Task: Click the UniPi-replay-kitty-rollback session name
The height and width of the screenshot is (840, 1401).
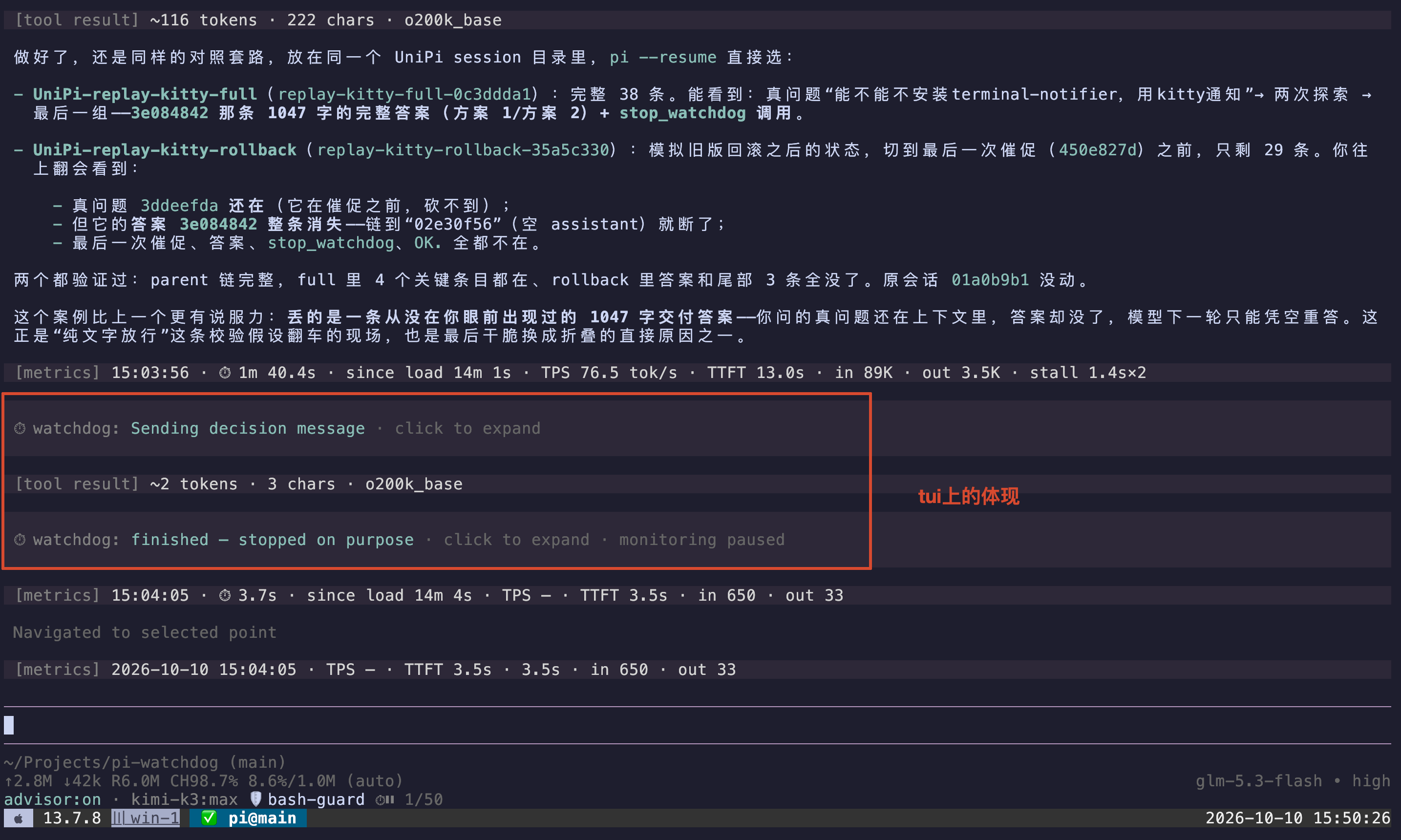Action: pos(165,150)
